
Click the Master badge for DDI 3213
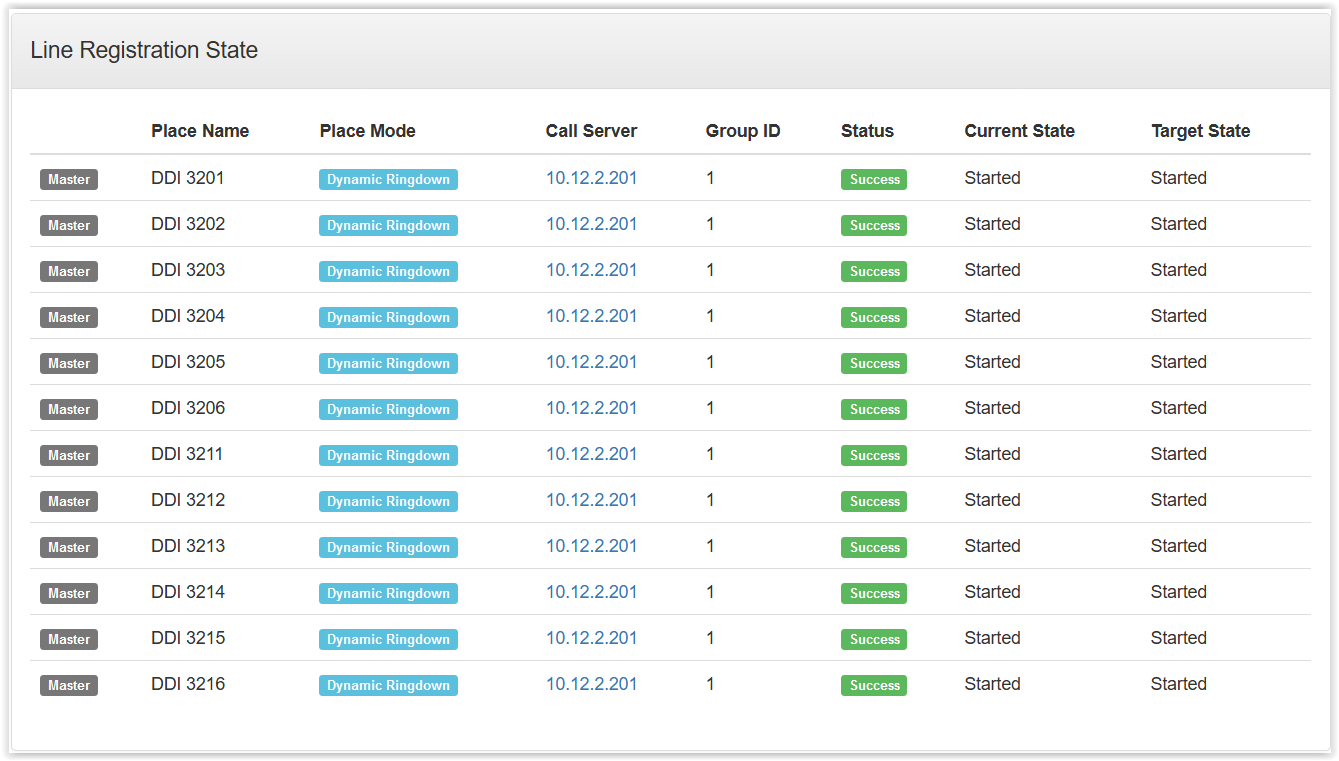[69, 548]
